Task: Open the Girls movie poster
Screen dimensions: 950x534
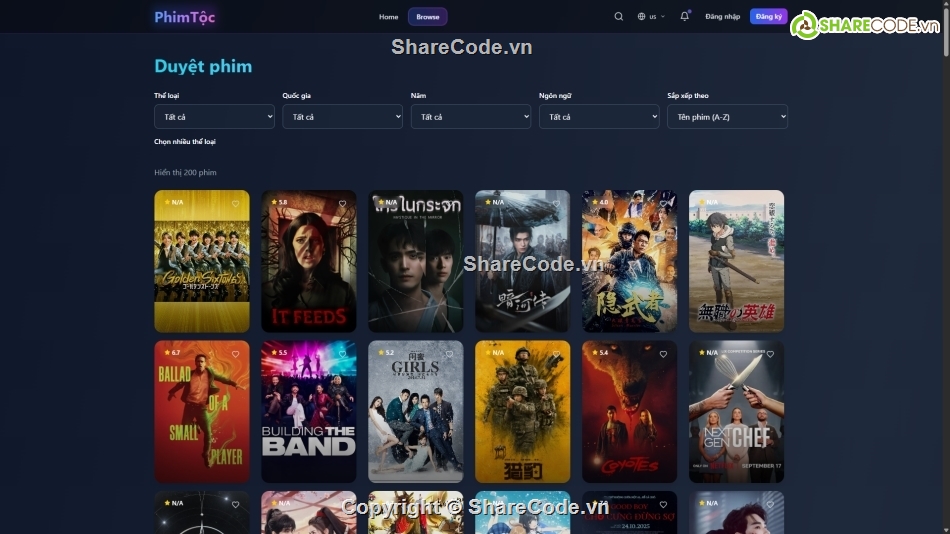Action: (416, 412)
